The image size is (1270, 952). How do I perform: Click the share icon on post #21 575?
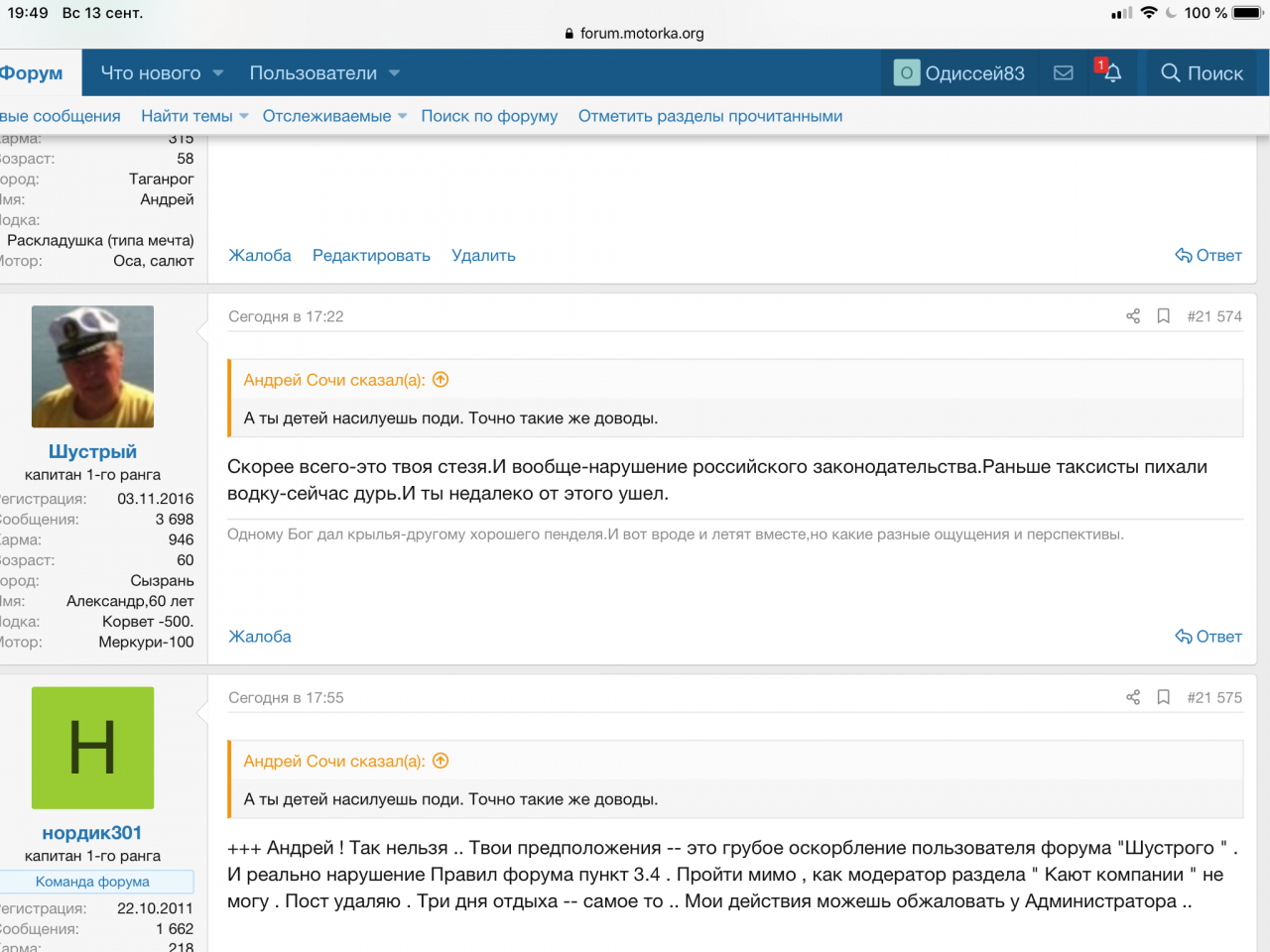(x=1133, y=697)
